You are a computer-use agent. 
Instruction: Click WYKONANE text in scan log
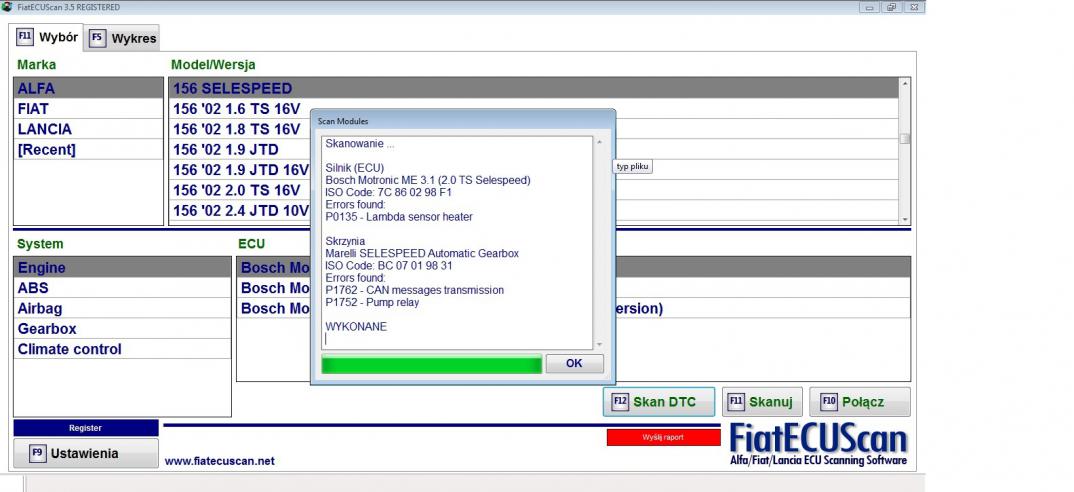[355, 327]
